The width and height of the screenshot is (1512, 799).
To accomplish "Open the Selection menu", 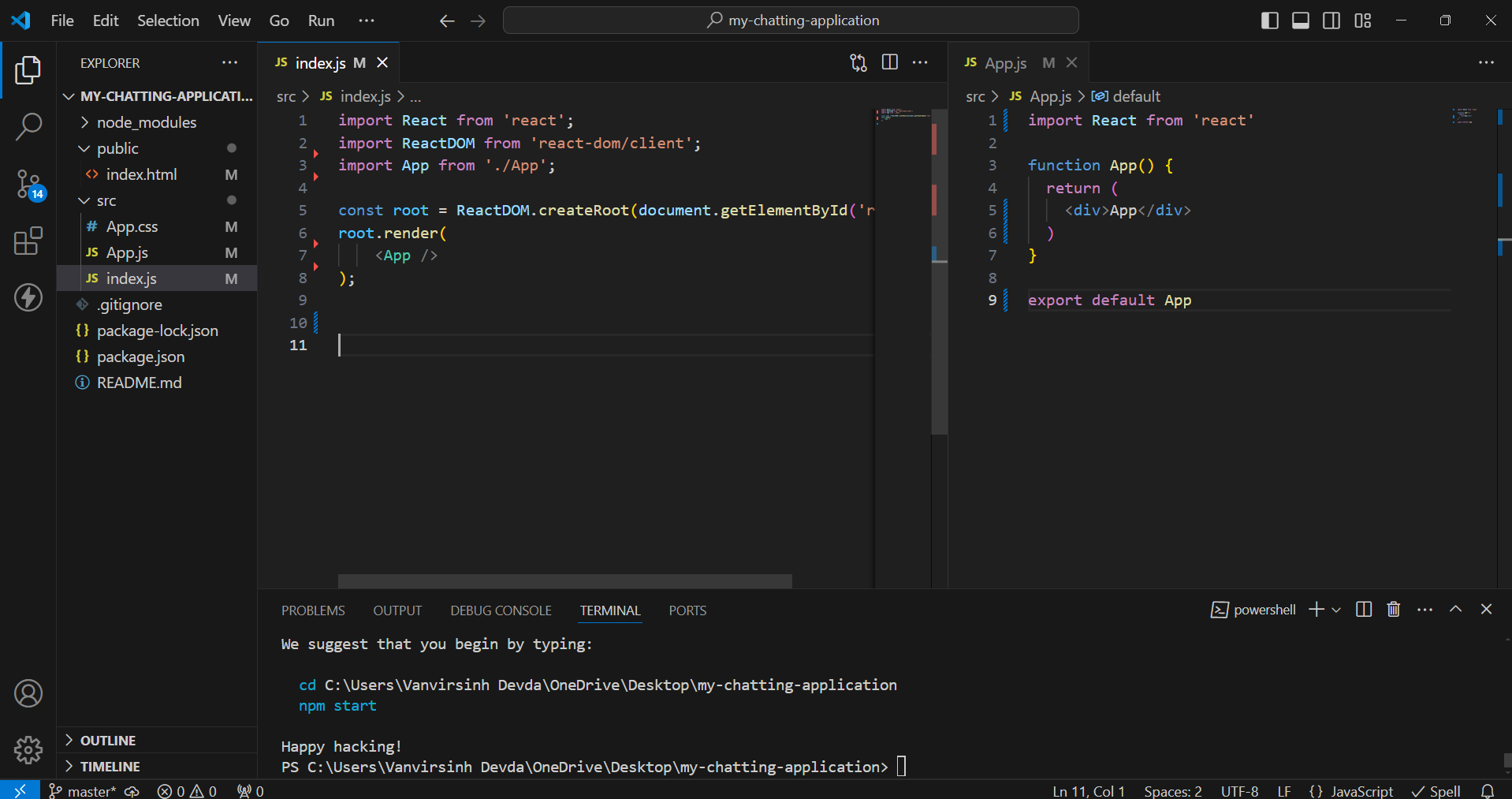I will [x=168, y=21].
